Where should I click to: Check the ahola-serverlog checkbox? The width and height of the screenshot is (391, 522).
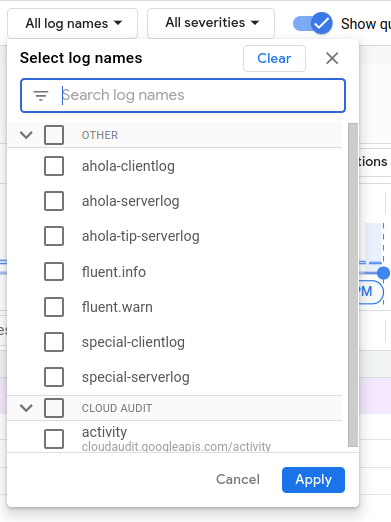point(54,201)
